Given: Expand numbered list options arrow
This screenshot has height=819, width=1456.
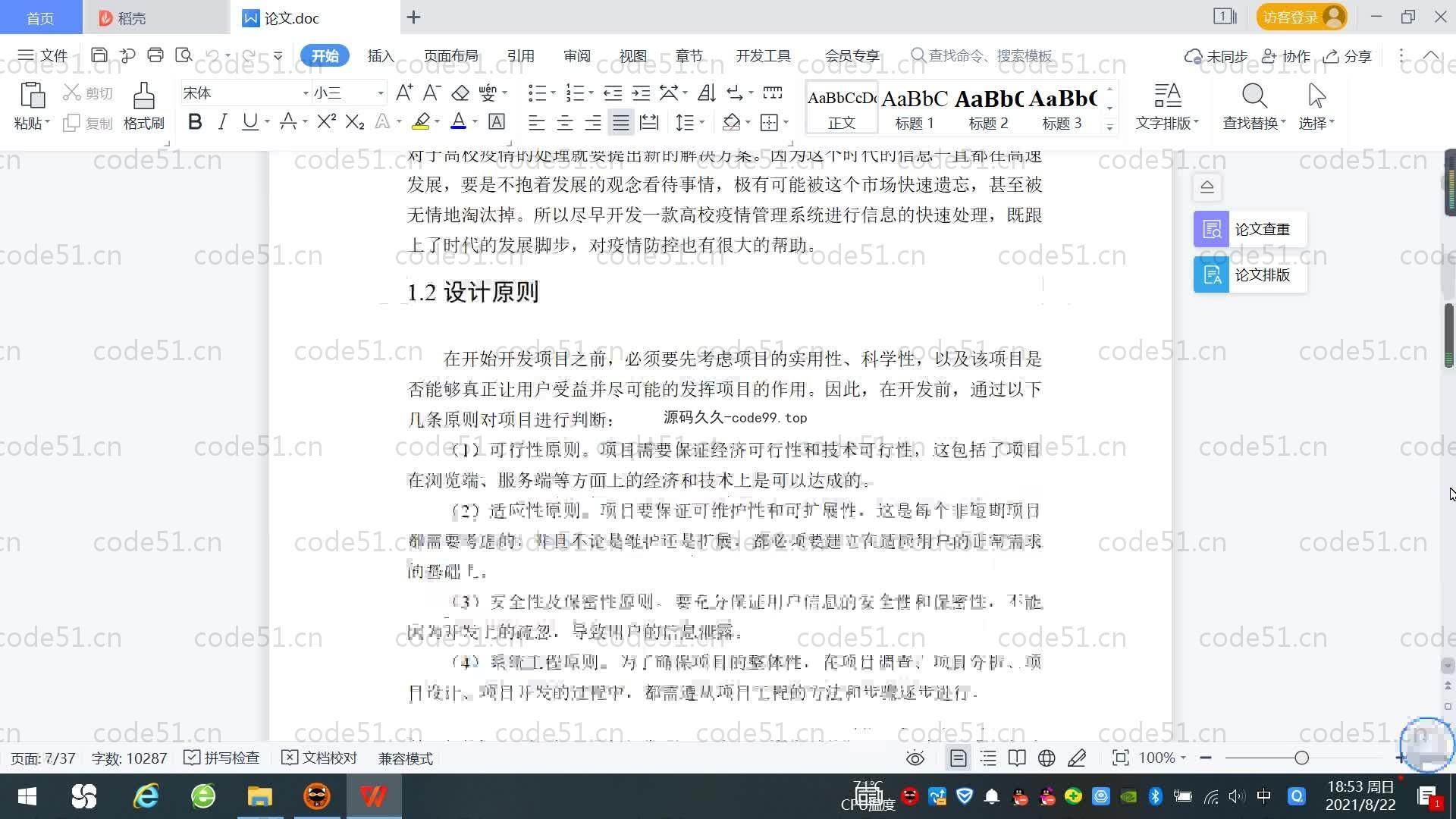Looking at the screenshot, I should (x=591, y=93).
